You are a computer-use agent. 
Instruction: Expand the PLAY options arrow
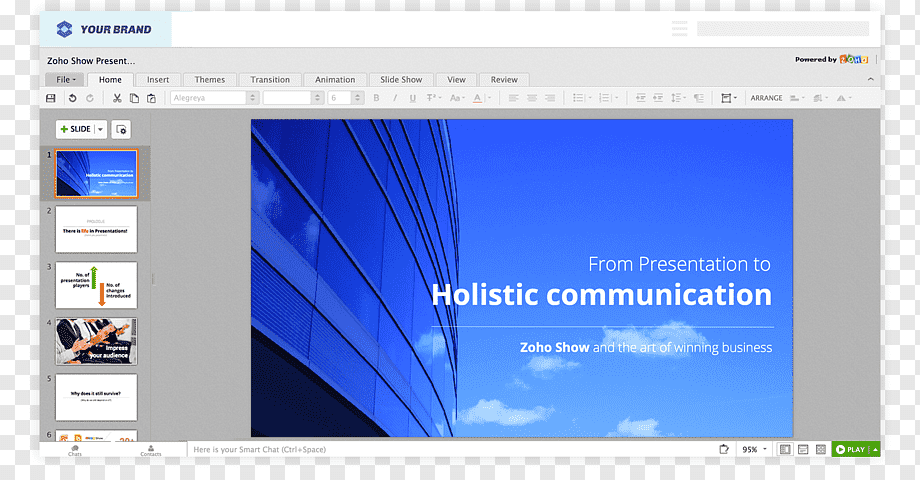[875, 449]
